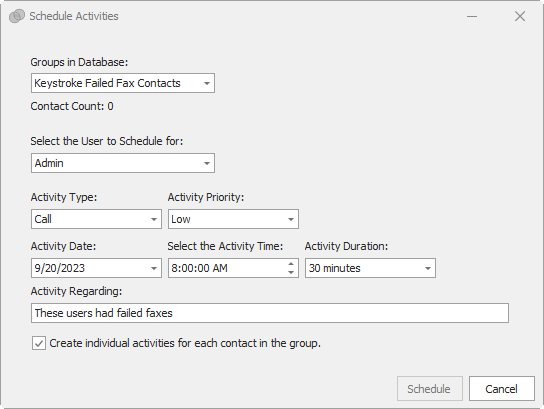The width and height of the screenshot is (544, 409).
Task: Uncheck Create individual activities for each contact
Action: pos(39,343)
